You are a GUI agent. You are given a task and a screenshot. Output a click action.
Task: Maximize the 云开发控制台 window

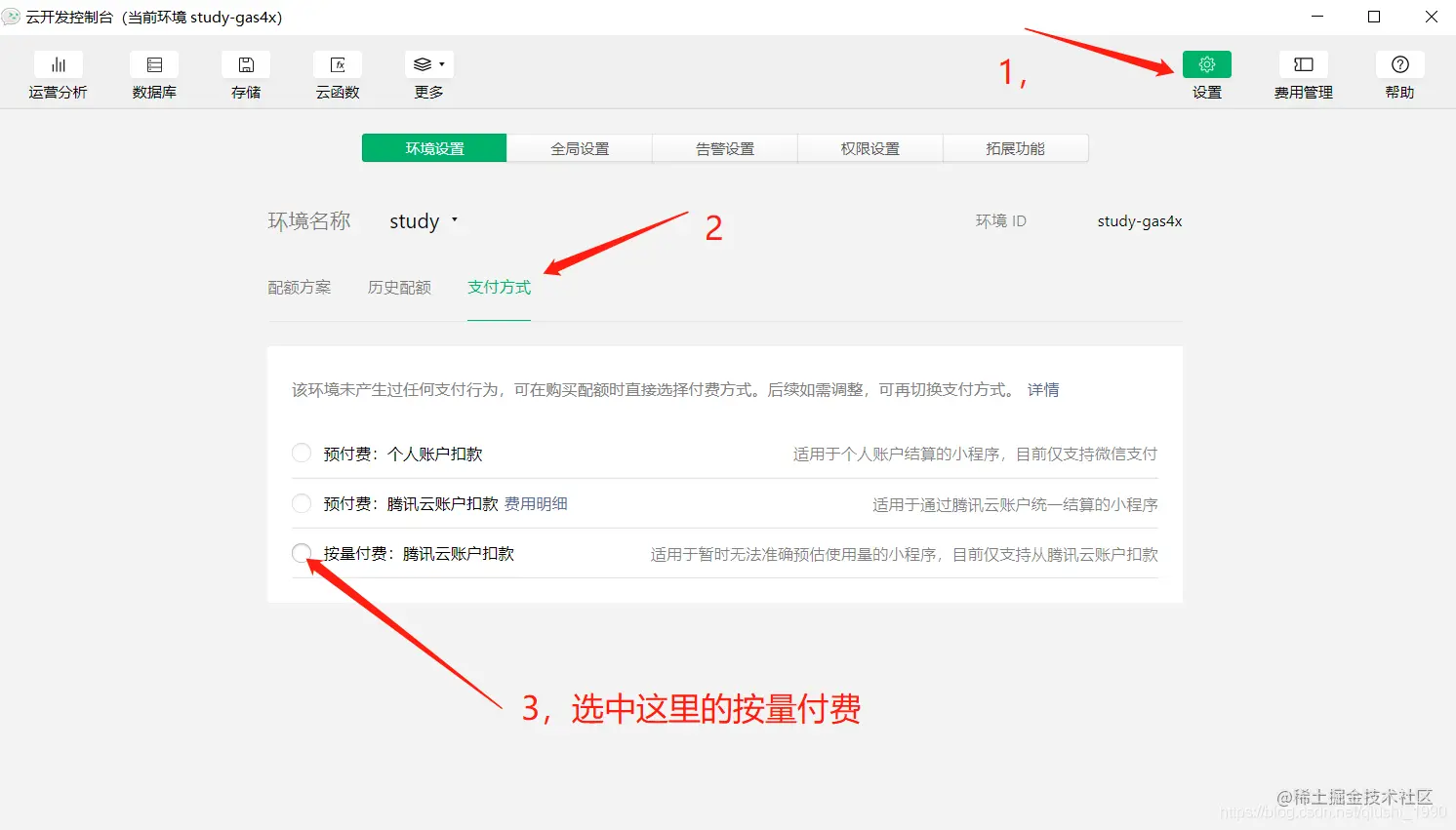1374,17
